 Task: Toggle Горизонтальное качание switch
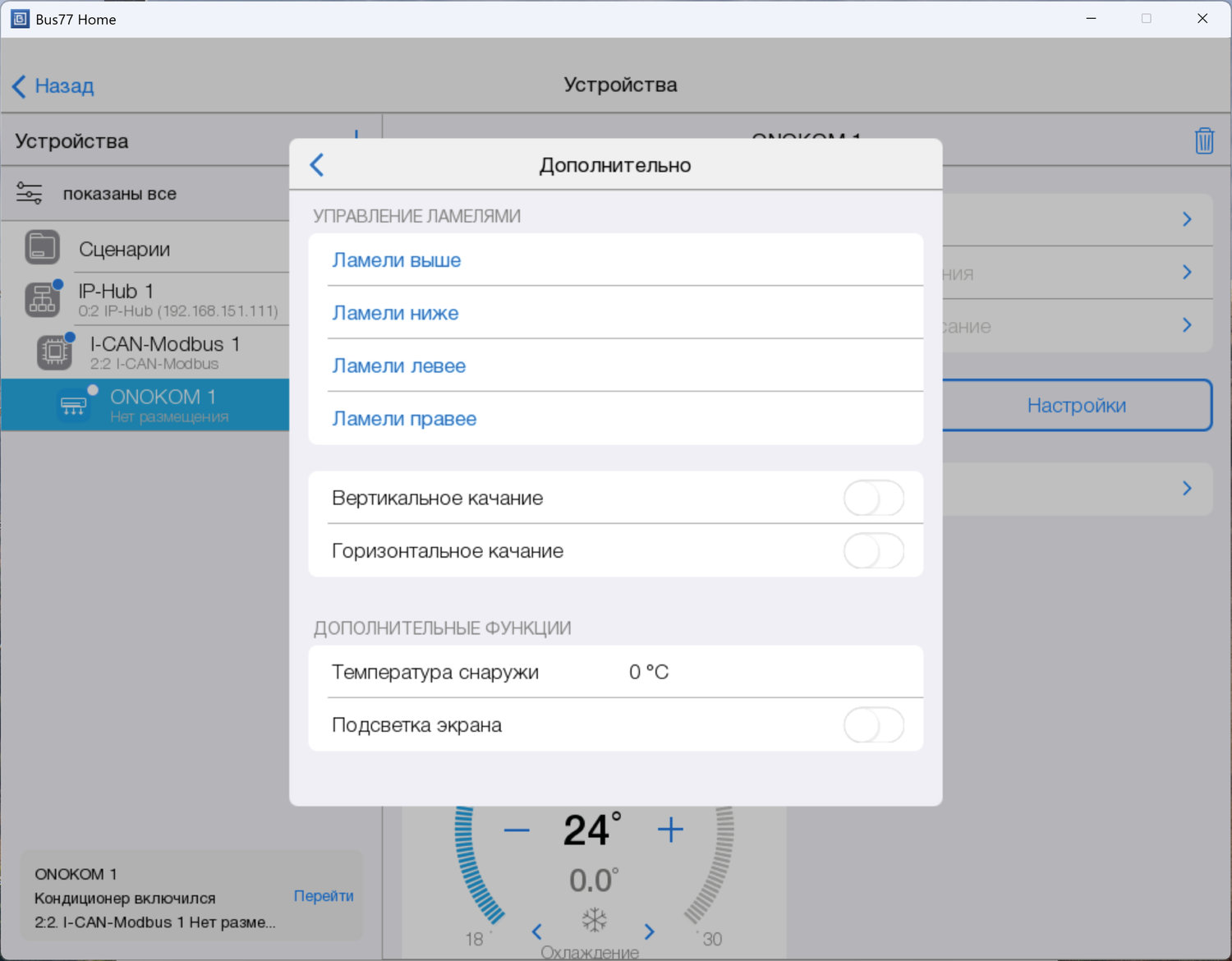[873, 551]
